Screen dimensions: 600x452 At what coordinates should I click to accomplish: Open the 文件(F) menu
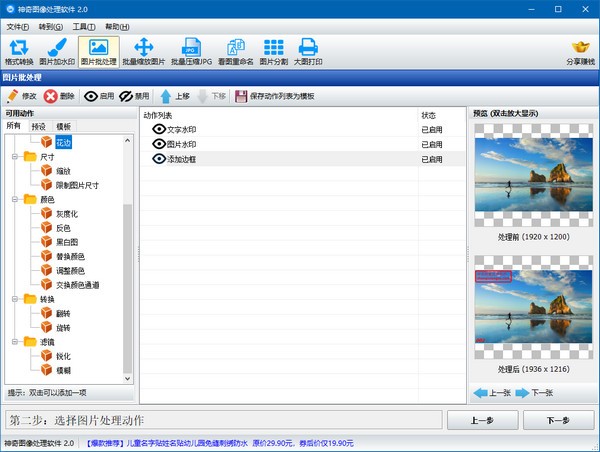click(18, 26)
